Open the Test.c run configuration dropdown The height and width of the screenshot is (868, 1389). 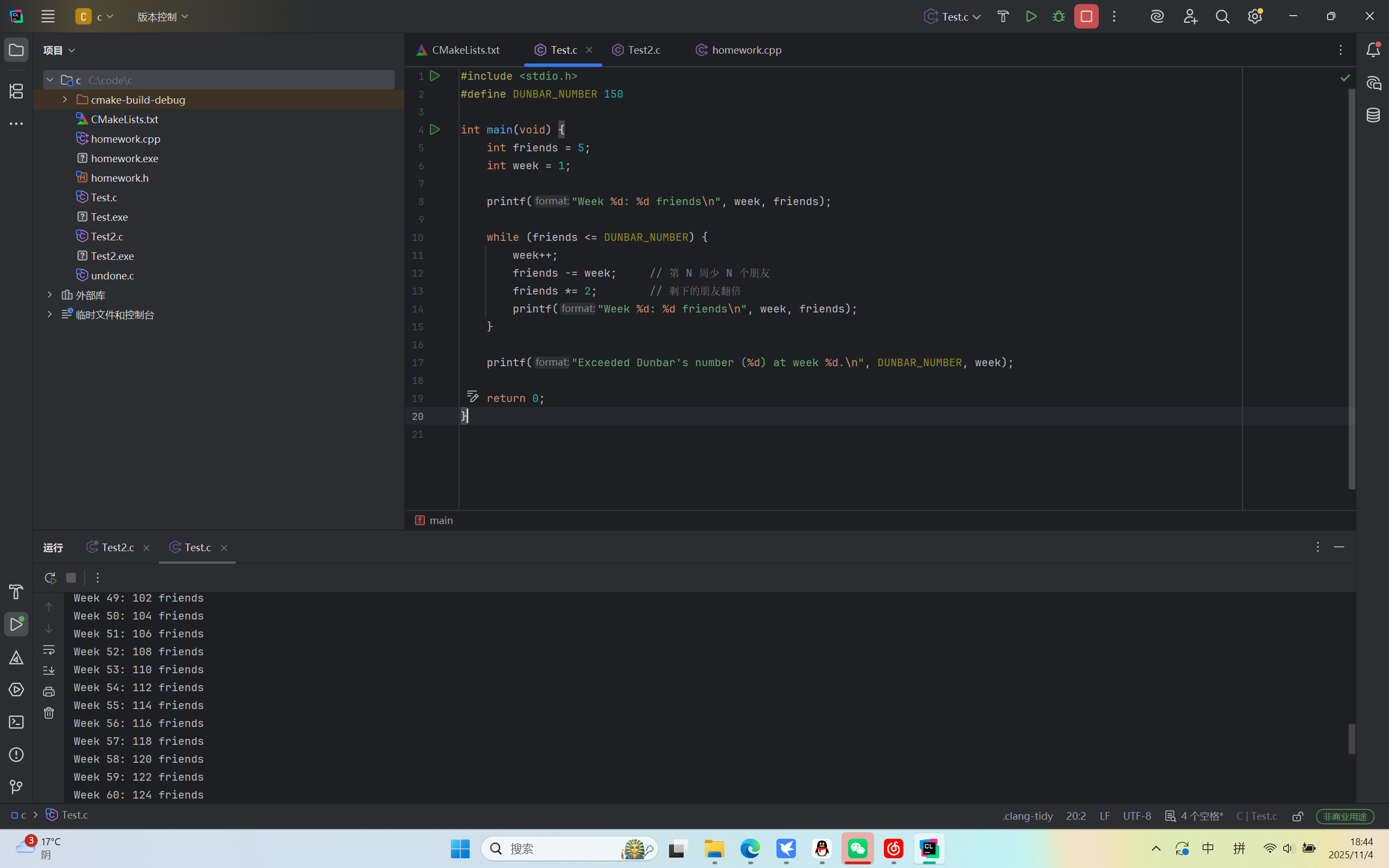(x=953, y=17)
